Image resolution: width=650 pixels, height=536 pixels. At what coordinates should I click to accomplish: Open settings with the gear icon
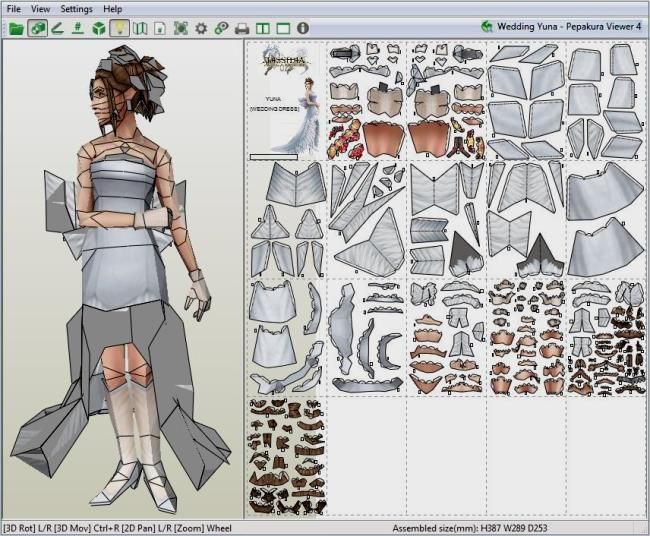point(201,29)
